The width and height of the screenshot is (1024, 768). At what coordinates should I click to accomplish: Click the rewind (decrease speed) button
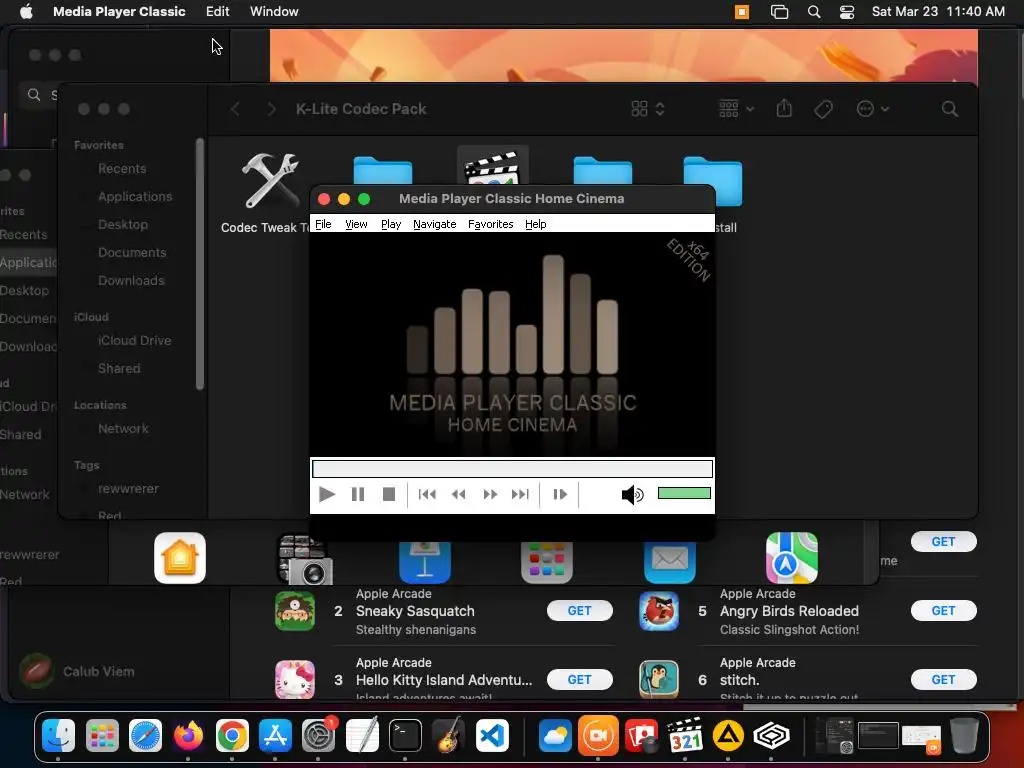coord(458,494)
